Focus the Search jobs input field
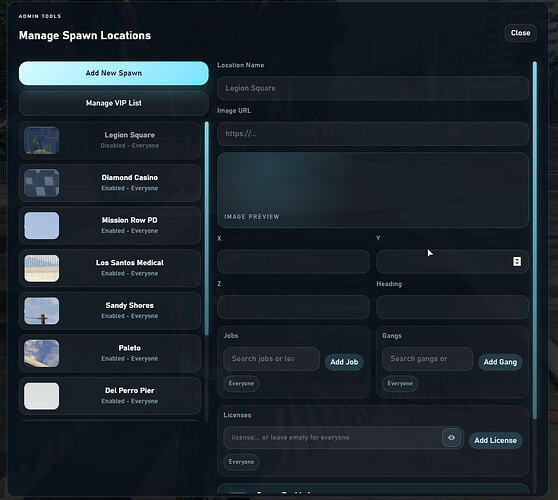This screenshot has height=500, width=558. [272, 359]
